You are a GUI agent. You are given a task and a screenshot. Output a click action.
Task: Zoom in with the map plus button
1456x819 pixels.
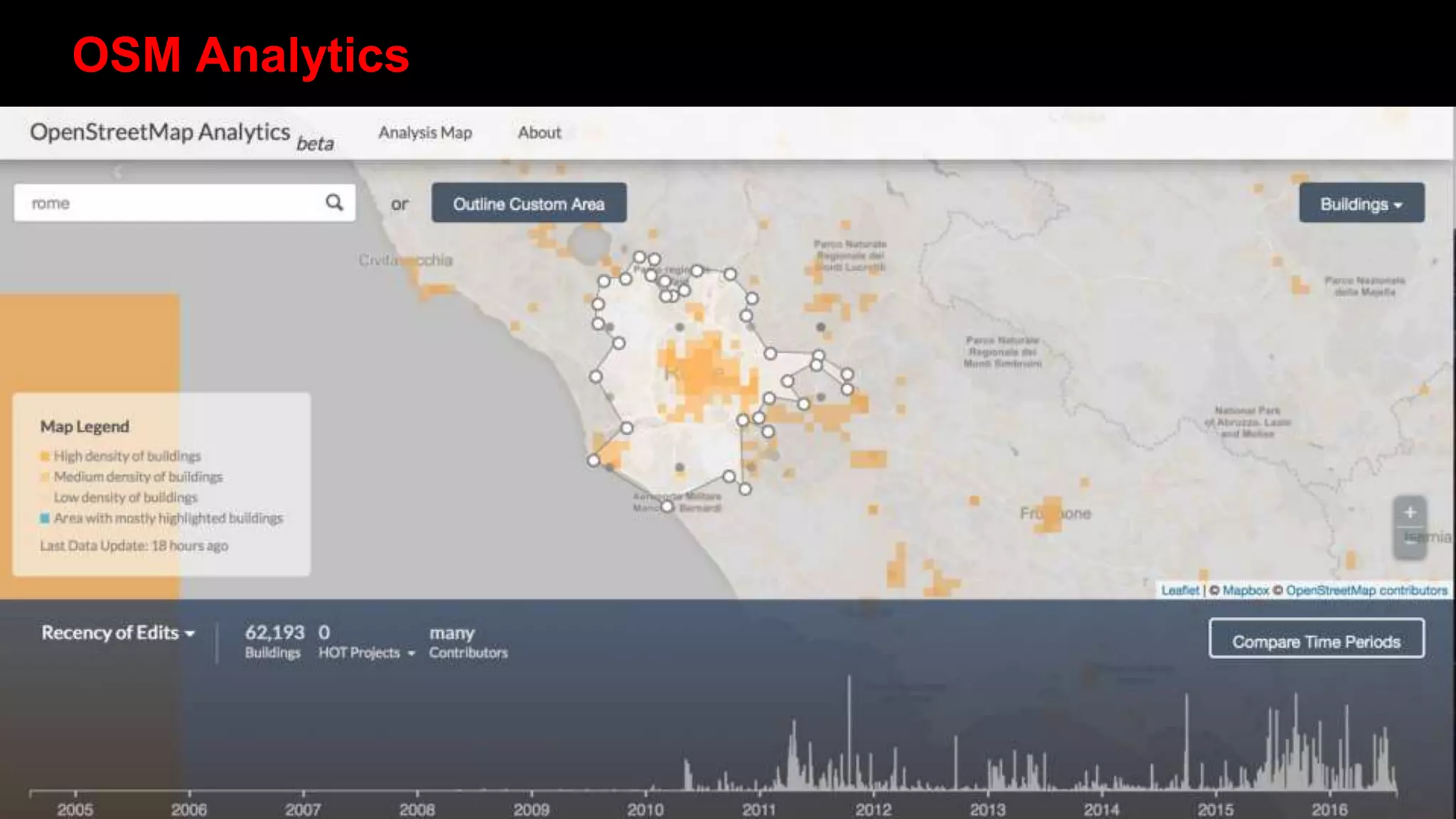tap(1410, 513)
